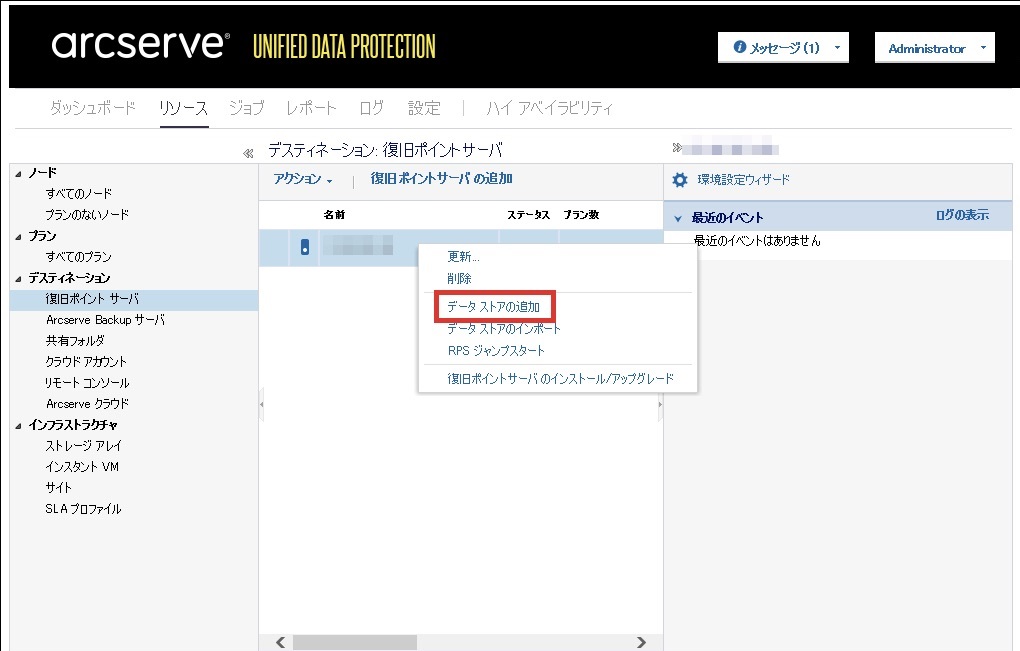Image resolution: width=1020 pixels, height=651 pixels.
Task: Choose 更新... from the context menu
Action: [x=463, y=257]
